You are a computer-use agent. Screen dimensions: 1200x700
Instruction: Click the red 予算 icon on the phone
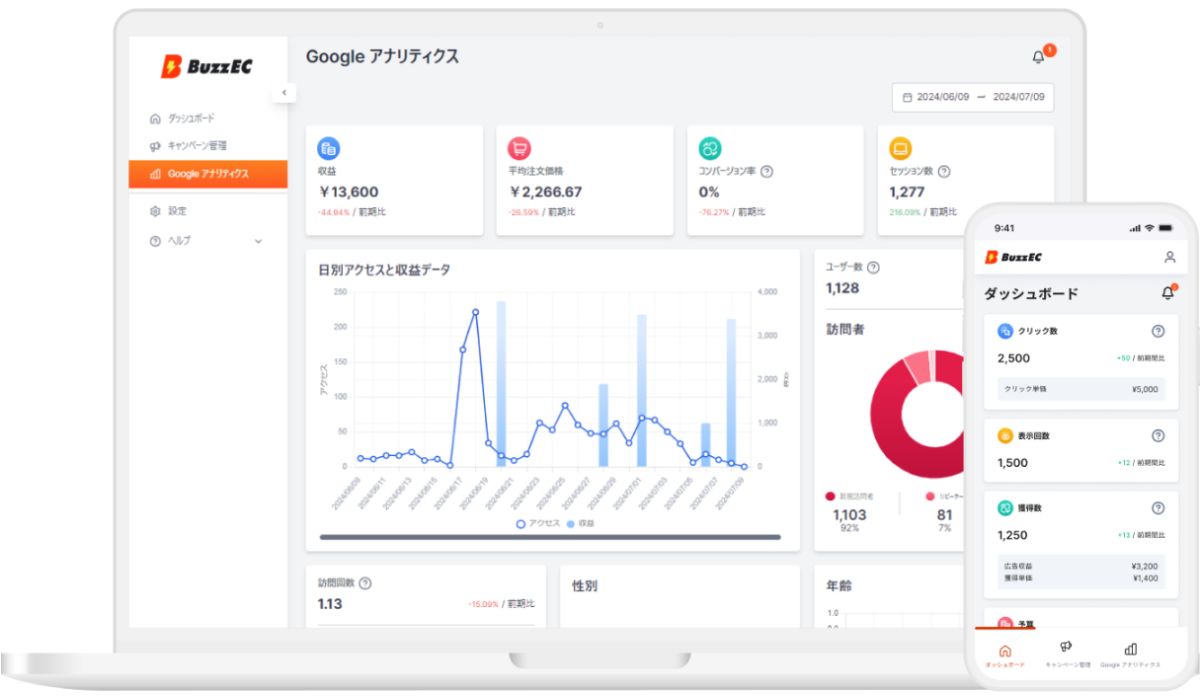[x=1005, y=622]
